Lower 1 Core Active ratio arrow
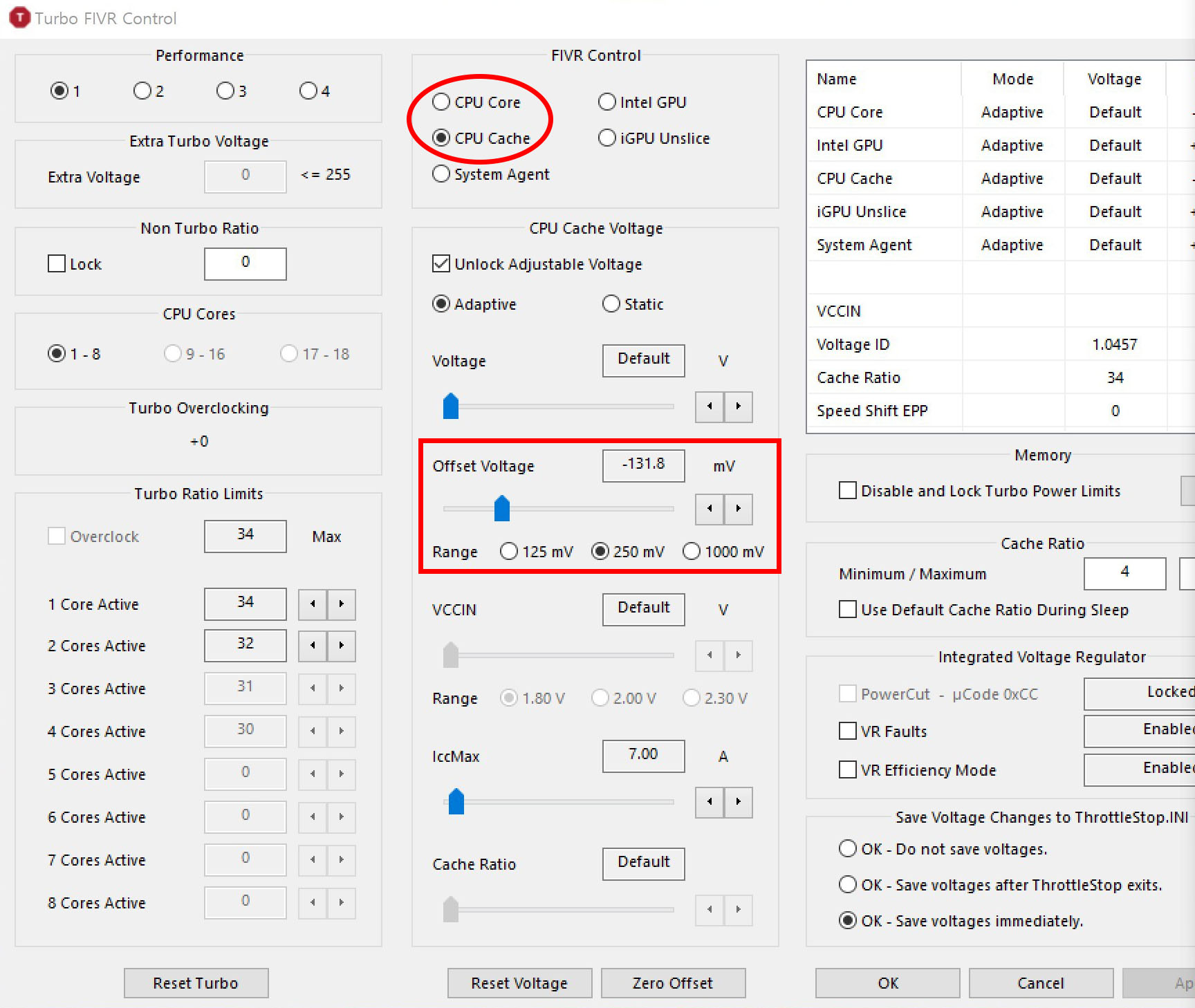The image size is (1195, 1008). point(313,604)
